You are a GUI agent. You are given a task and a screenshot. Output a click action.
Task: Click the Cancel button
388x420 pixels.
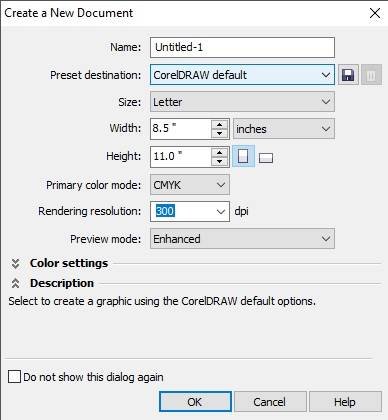click(270, 402)
